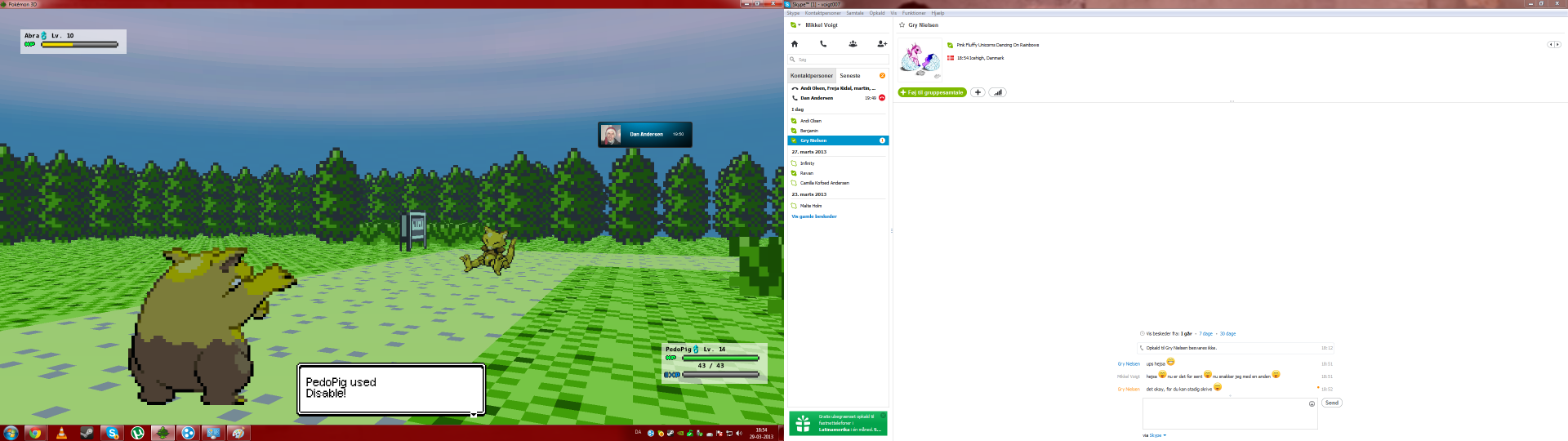This screenshot has height=441, width=1568.
Task: Select contact Malte Holm
Action: 838,206
